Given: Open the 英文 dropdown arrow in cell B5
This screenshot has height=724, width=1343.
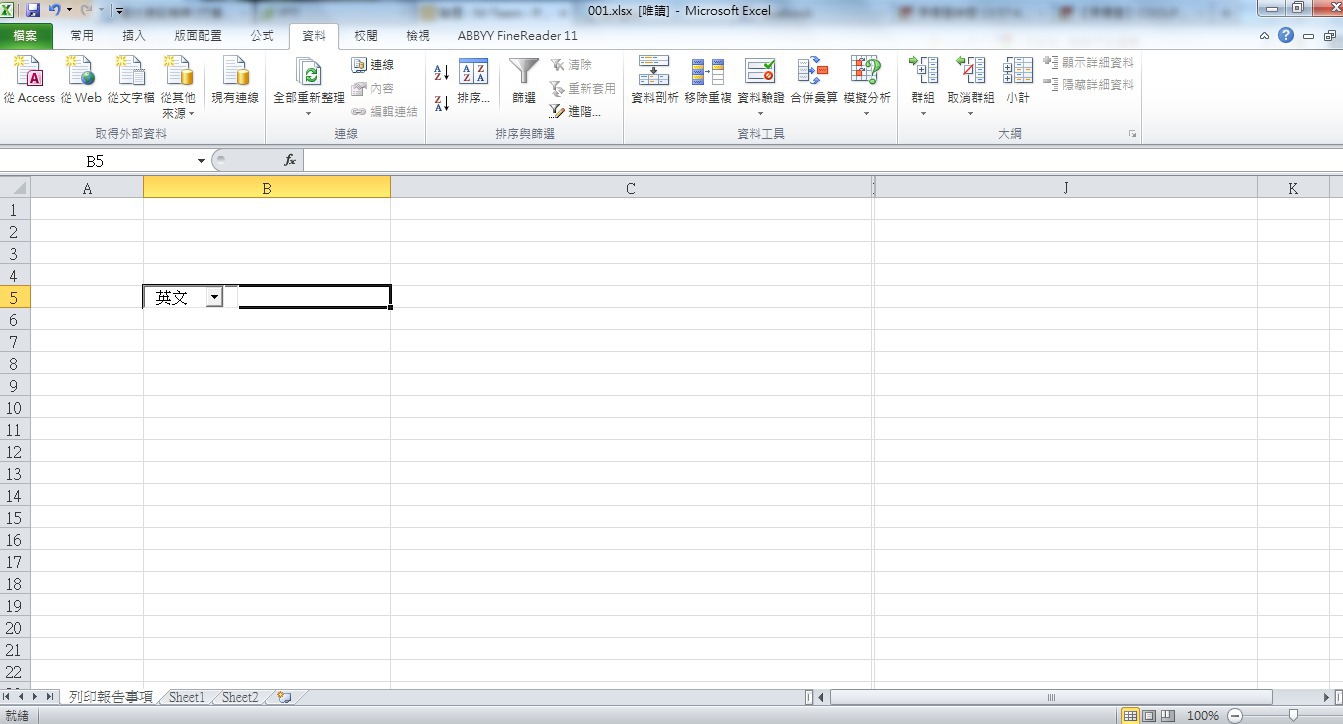Looking at the screenshot, I should (214, 297).
